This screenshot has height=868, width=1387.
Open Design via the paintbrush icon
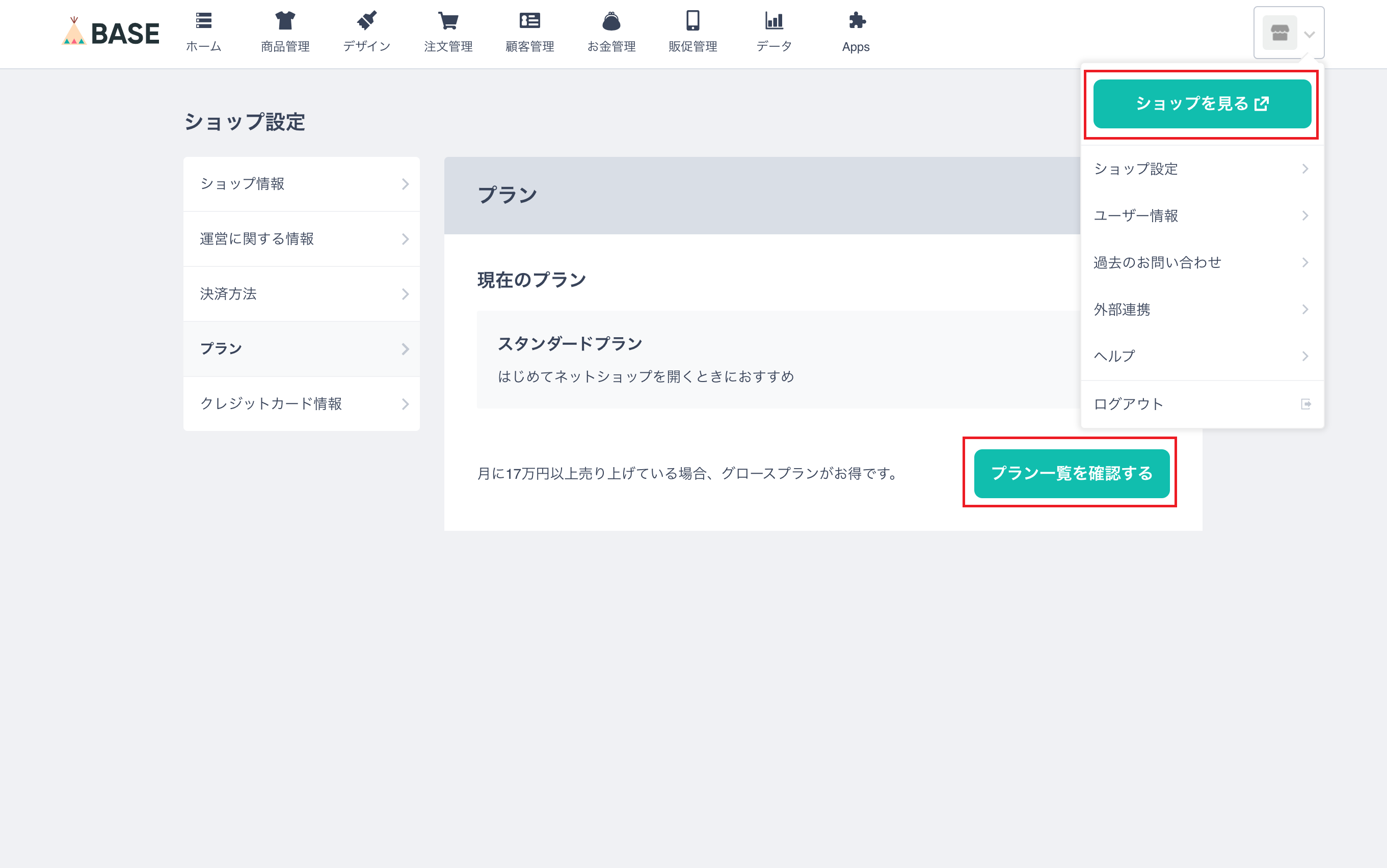(367, 21)
